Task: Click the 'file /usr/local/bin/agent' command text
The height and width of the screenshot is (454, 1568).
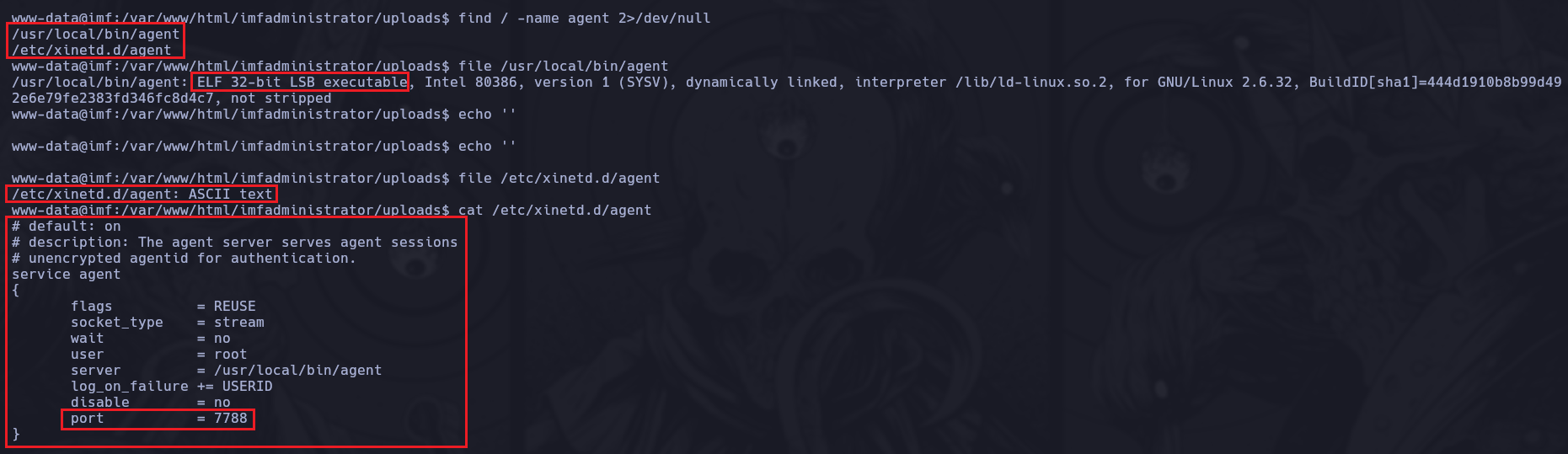Action: (x=563, y=67)
